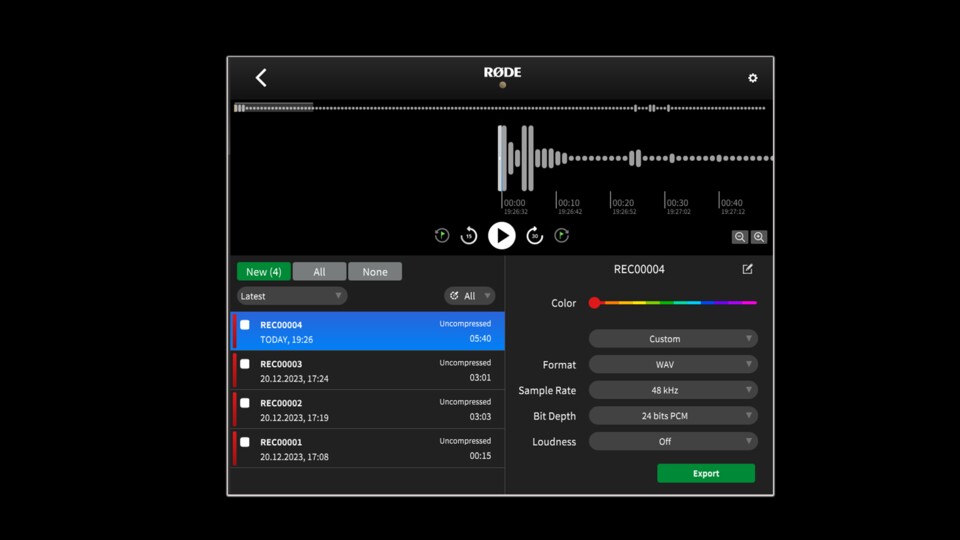960x540 pixels.
Task: Zoom out the waveform
Action: tap(740, 237)
